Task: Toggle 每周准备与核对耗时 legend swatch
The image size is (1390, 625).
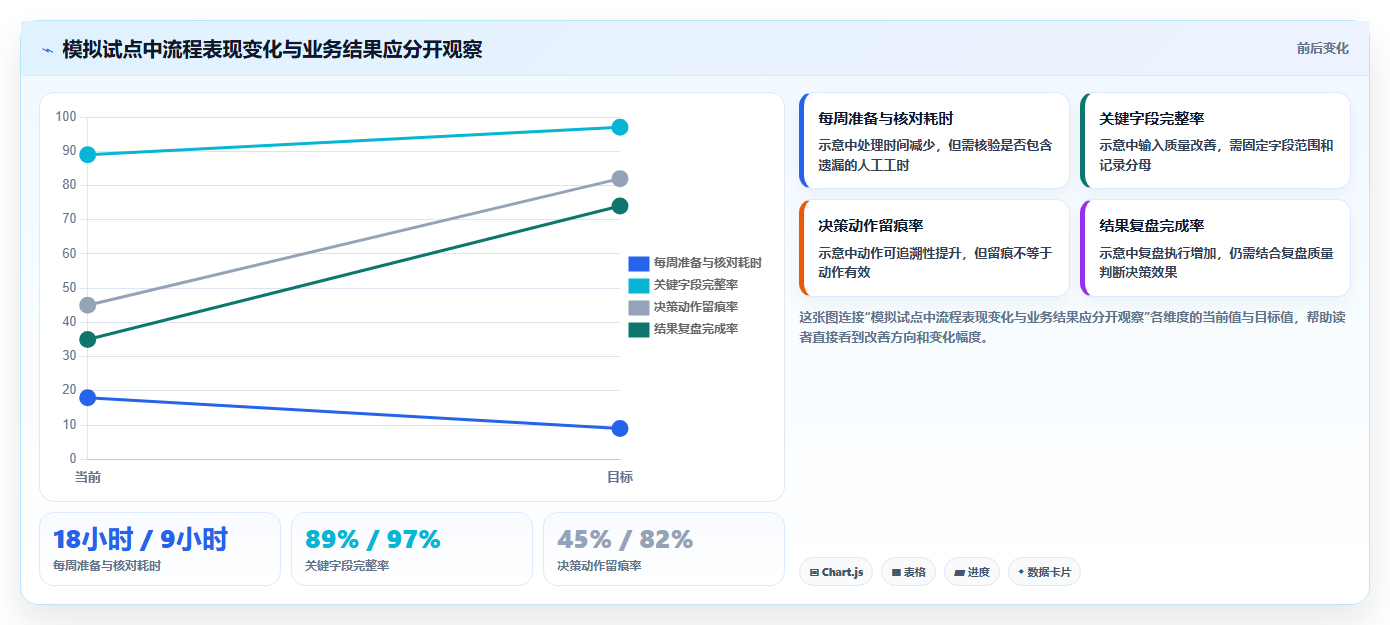Action: click(638, 263)
